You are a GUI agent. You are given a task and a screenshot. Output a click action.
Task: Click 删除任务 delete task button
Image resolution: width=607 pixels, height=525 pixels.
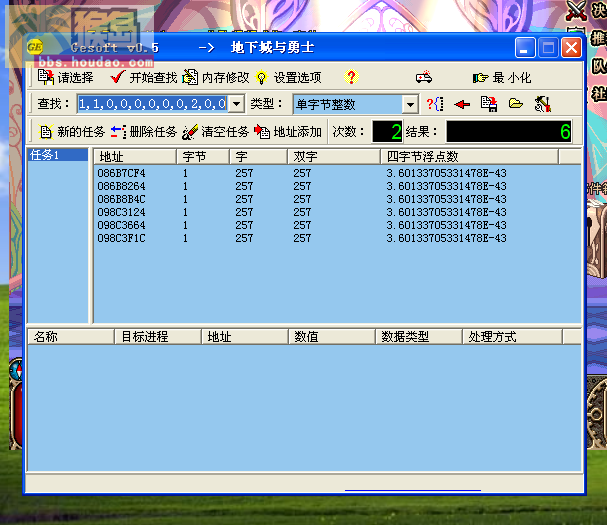point(144,132)
